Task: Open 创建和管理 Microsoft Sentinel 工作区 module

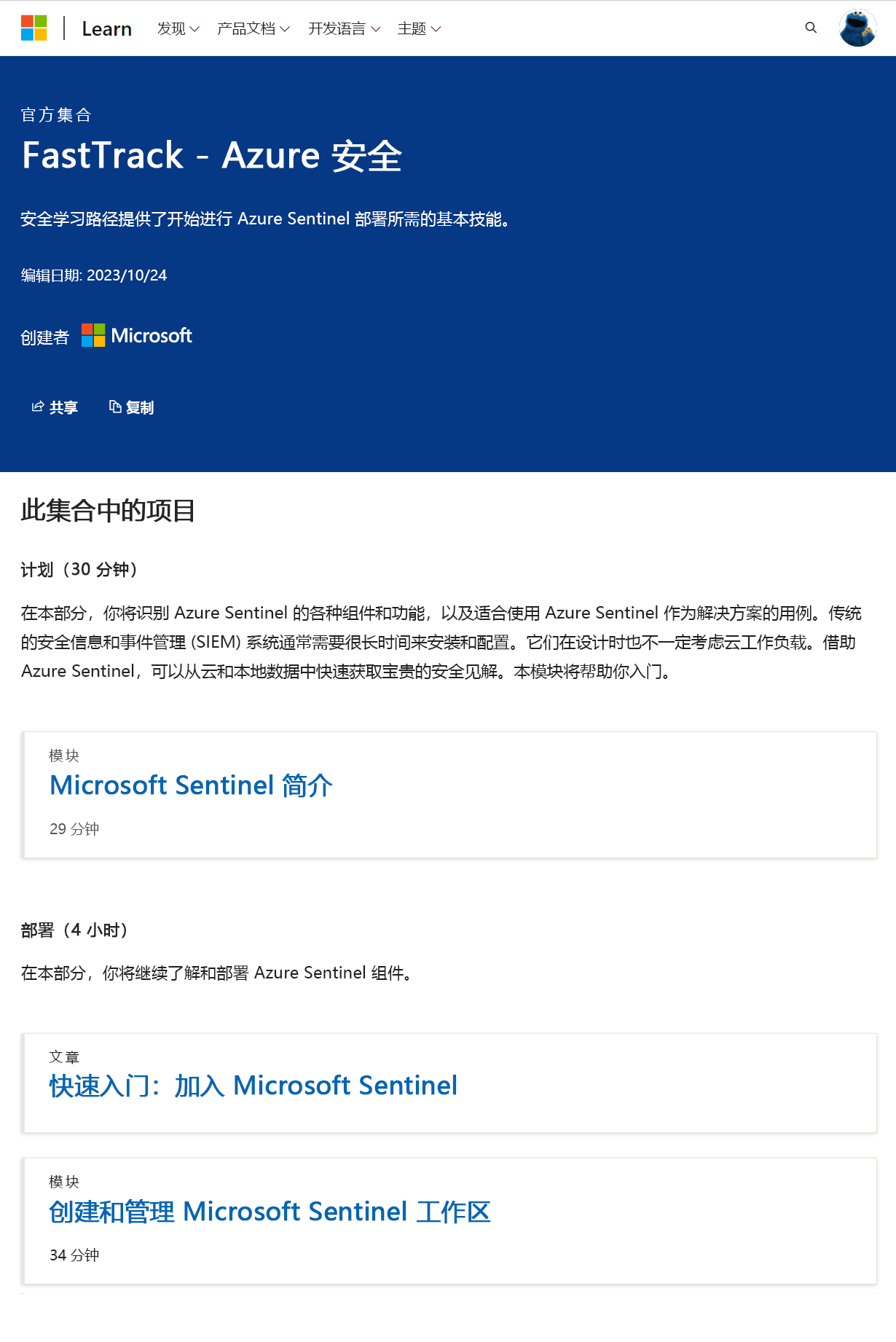Action: click(270, 1212)
